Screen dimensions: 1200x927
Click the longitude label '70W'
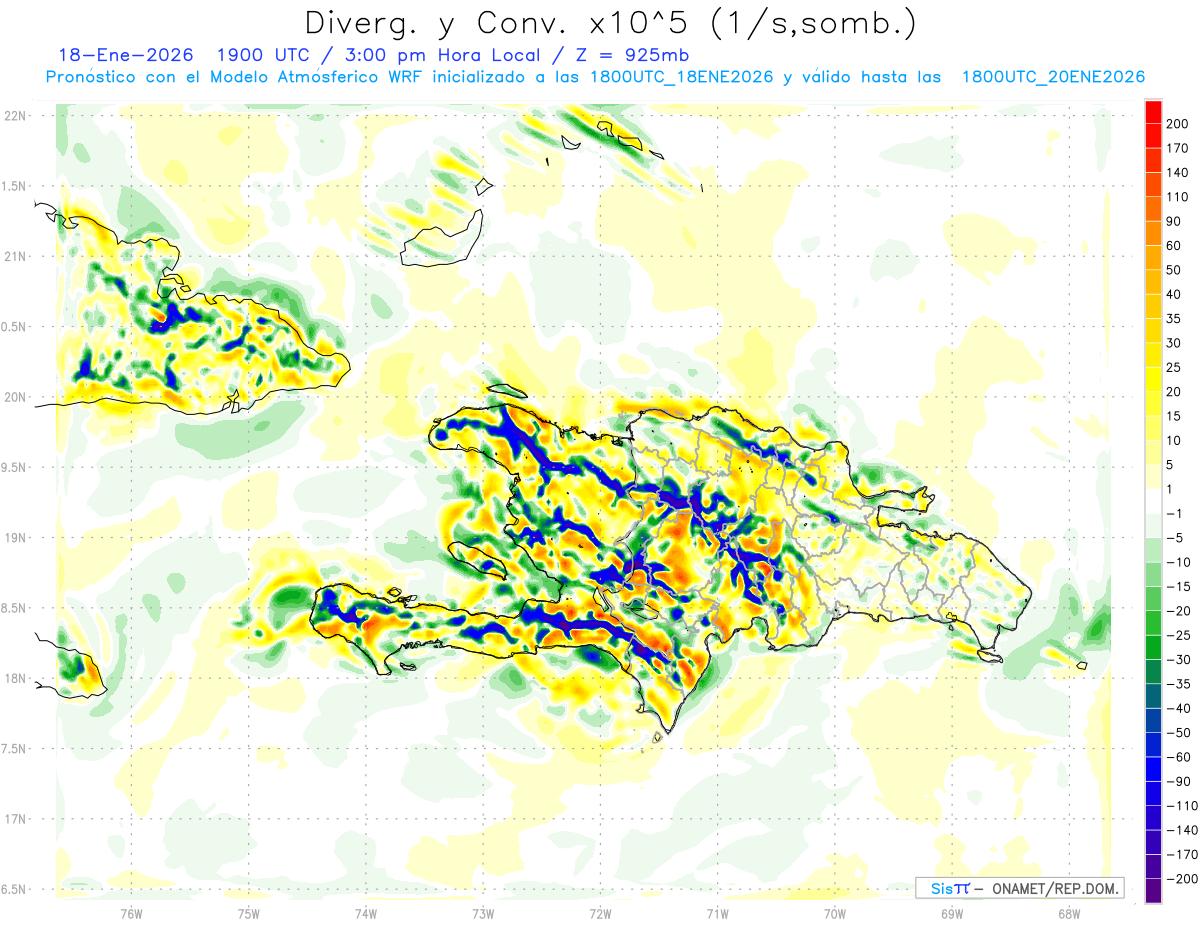click(x=834, y=912)
